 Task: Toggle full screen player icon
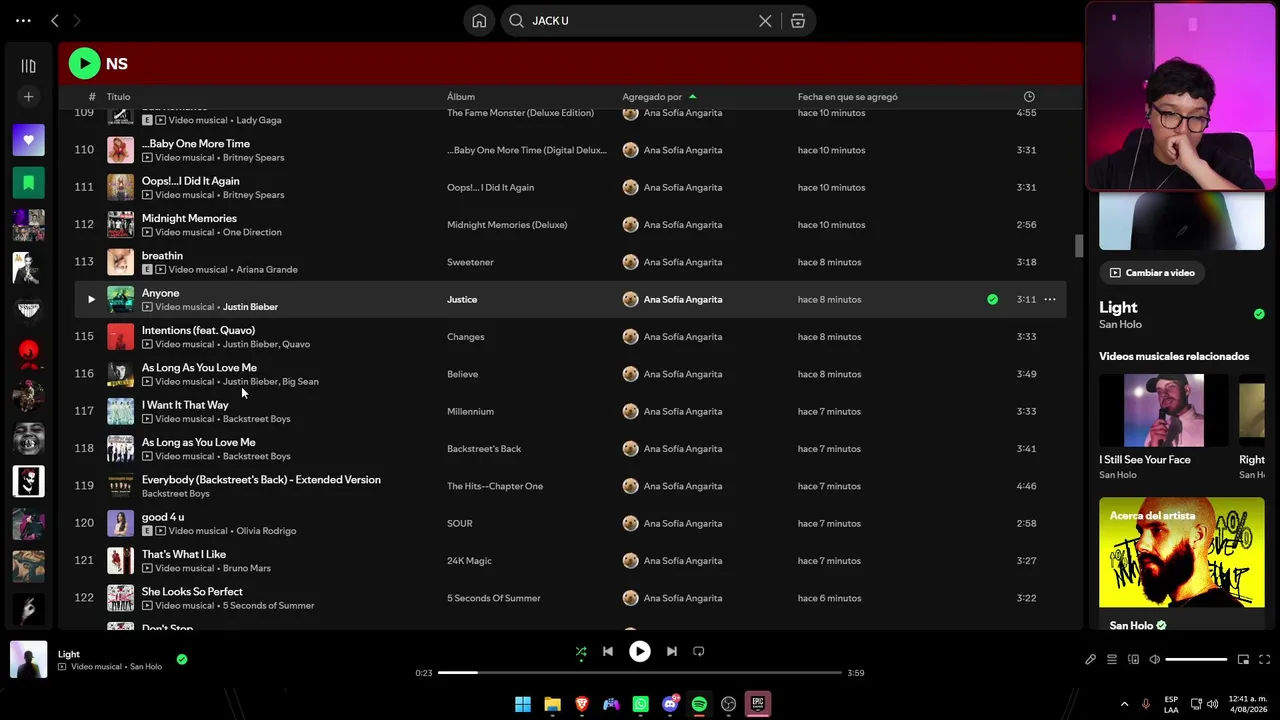[1264, 660]
